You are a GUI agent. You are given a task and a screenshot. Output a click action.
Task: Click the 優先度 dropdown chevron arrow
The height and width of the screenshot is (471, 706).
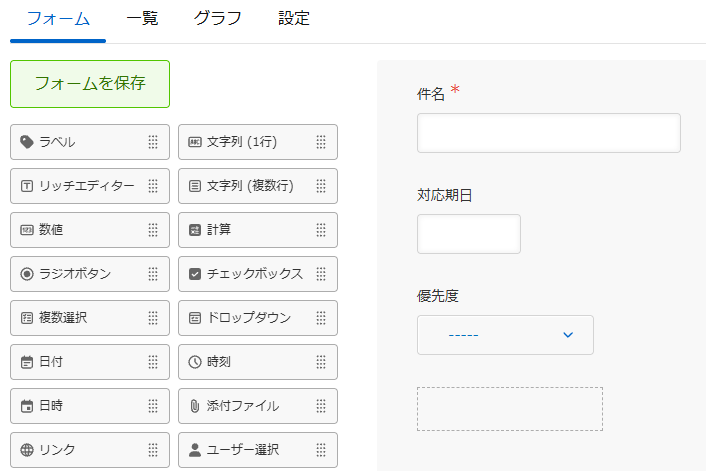(568, 335)
